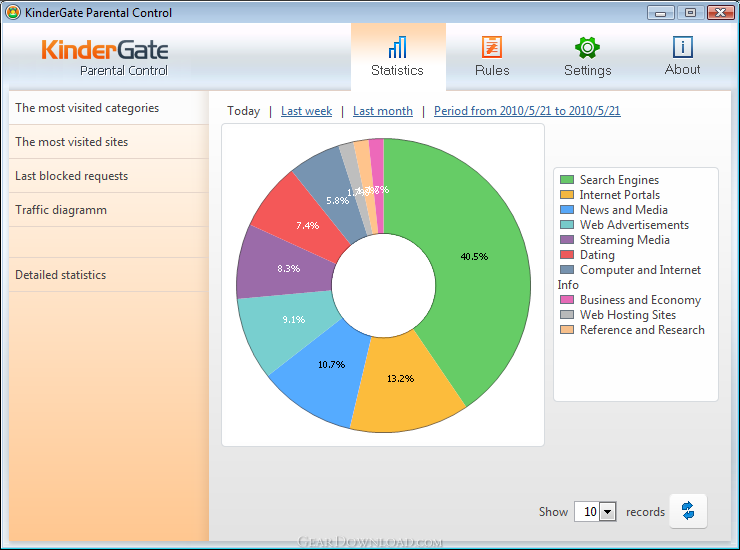Click the Internet Portals legend label
Image resolution: width=740 pixels, height=550 pixels.
coord(620,195)
